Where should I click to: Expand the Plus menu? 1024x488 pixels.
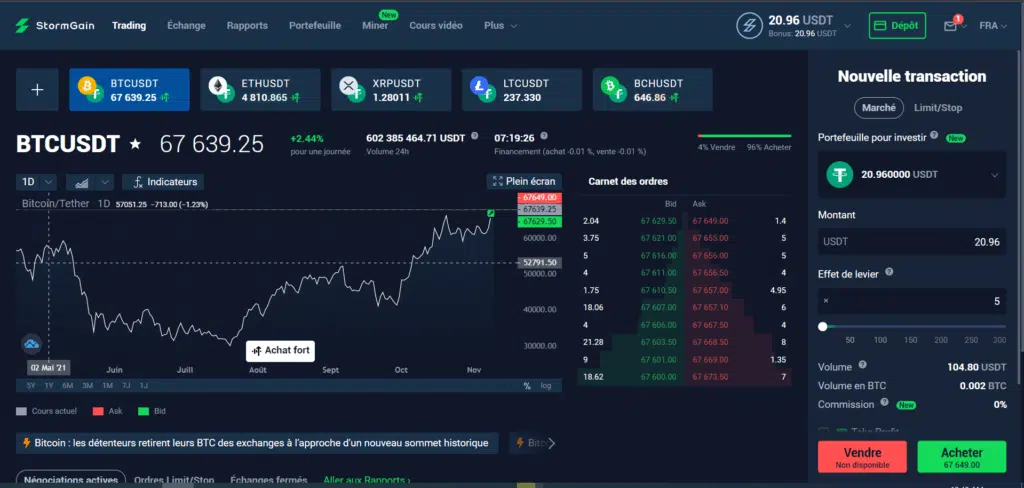(500, 25)
